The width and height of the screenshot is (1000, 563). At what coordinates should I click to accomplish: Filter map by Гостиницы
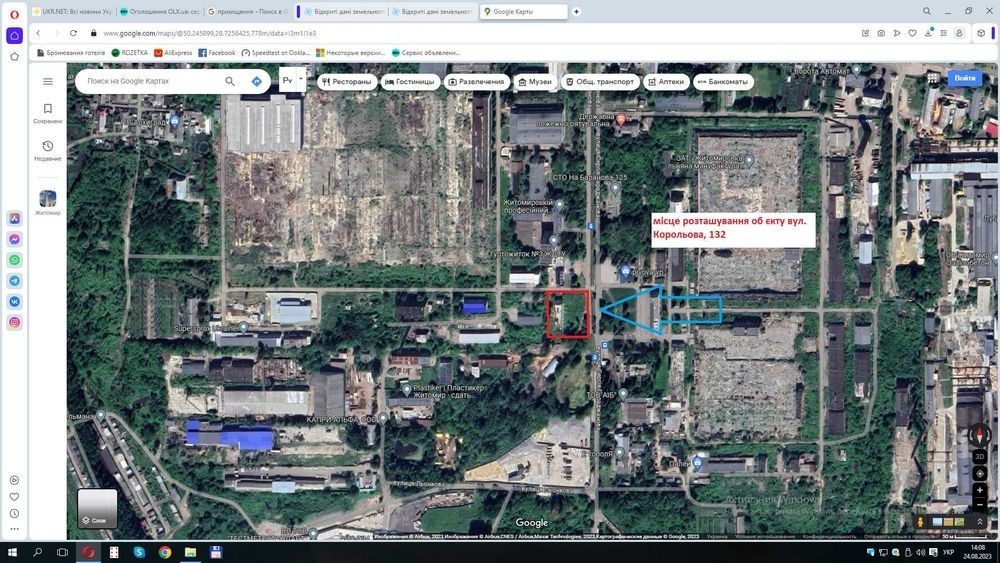pos(410,82)
